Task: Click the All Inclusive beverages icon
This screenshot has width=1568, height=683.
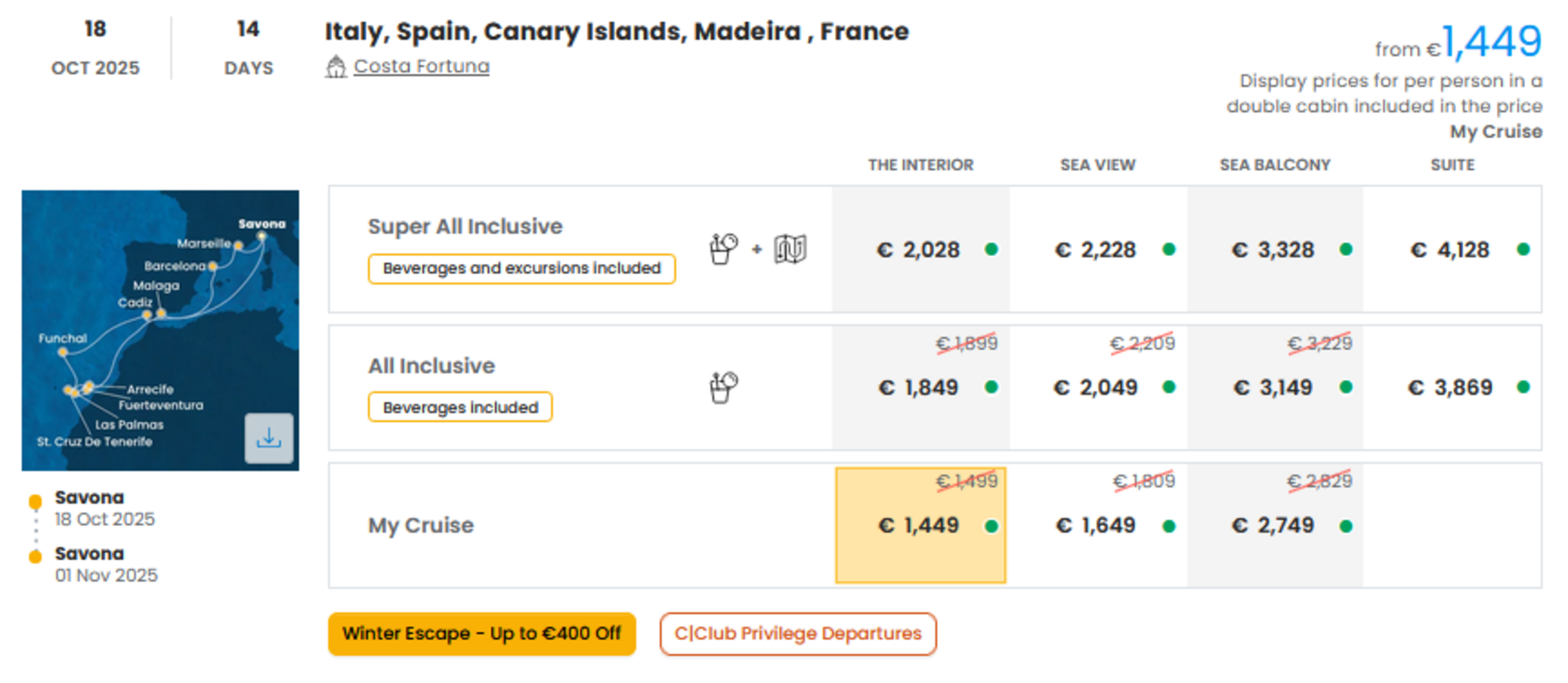Action: tap(723, 388)
